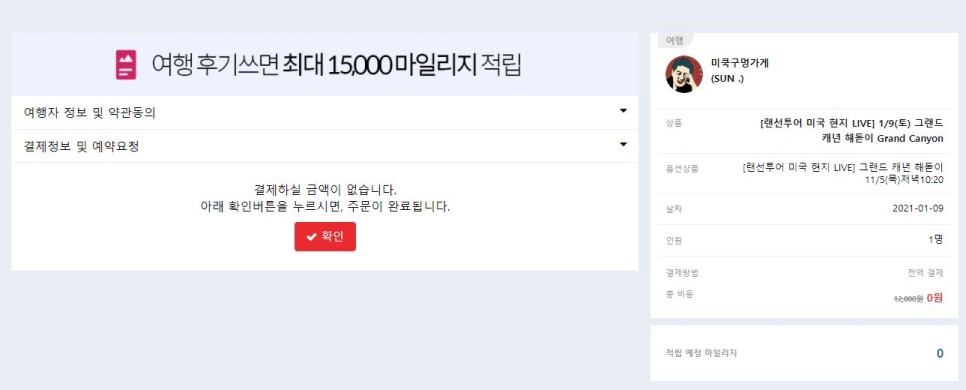Click the 여행 후기쓰면 최대 15,000 마일리지 banner
Screen dimensions: 966x390
tap(325, 65)
